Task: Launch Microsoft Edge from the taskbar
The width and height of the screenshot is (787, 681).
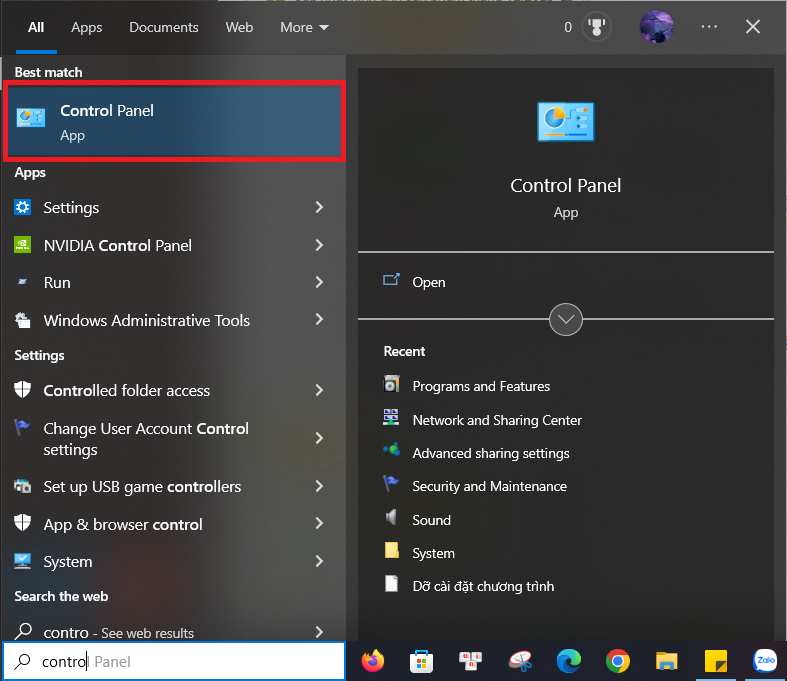Action: click(569, 661)
